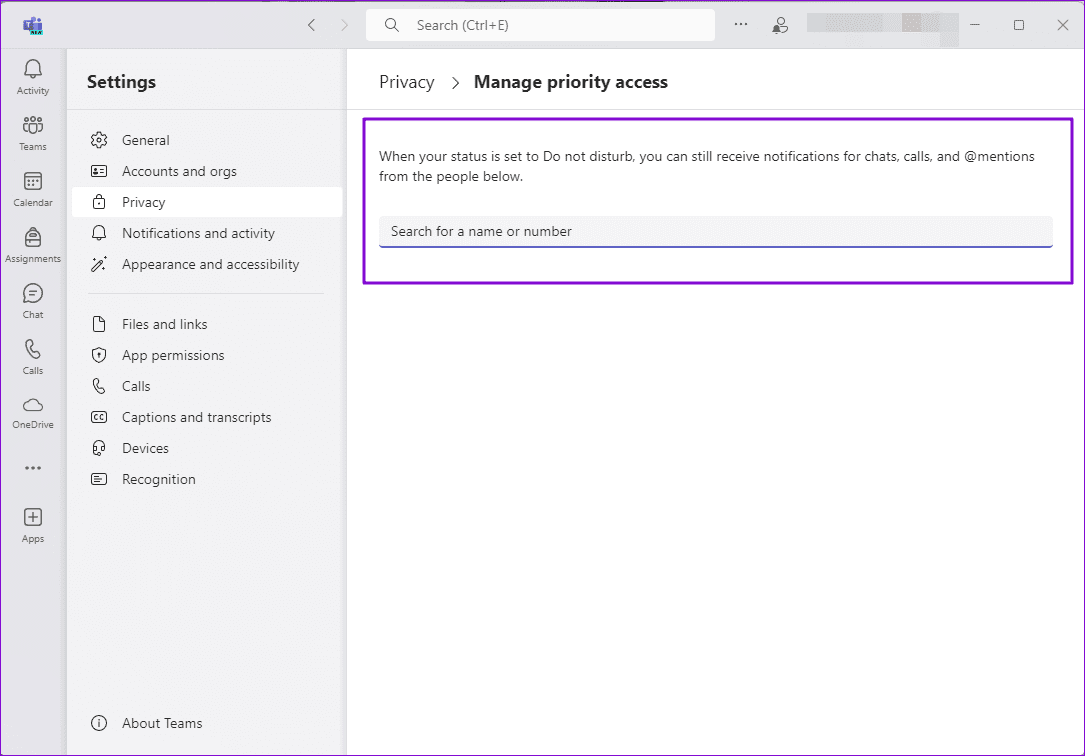Viewport: 1085px width, 756px height.
Task: Open the Devices settings section
Action: [x=146, y=448]
